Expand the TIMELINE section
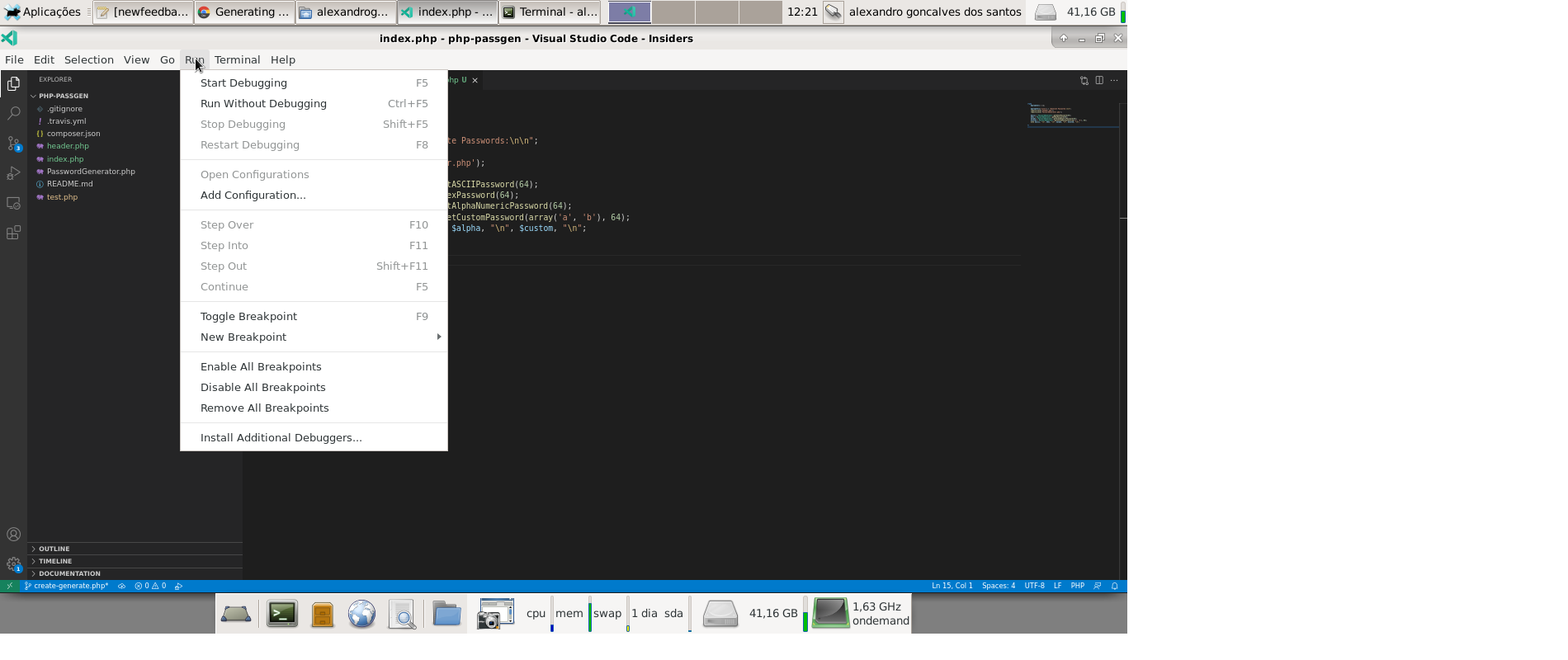The image size is (1568, 660). [54, 561]
